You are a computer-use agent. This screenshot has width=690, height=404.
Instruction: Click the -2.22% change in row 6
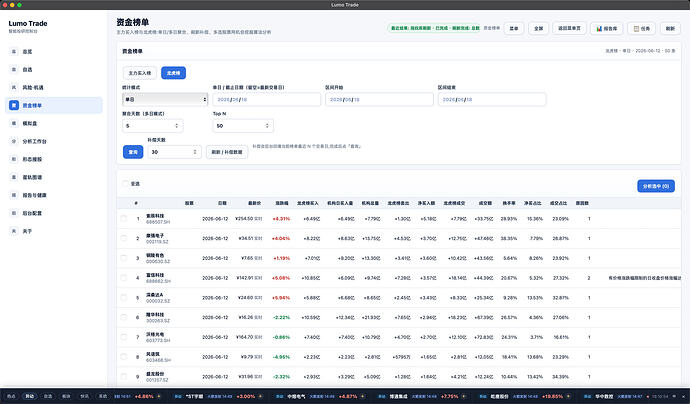pyautogui.click(x=281, y=318)
